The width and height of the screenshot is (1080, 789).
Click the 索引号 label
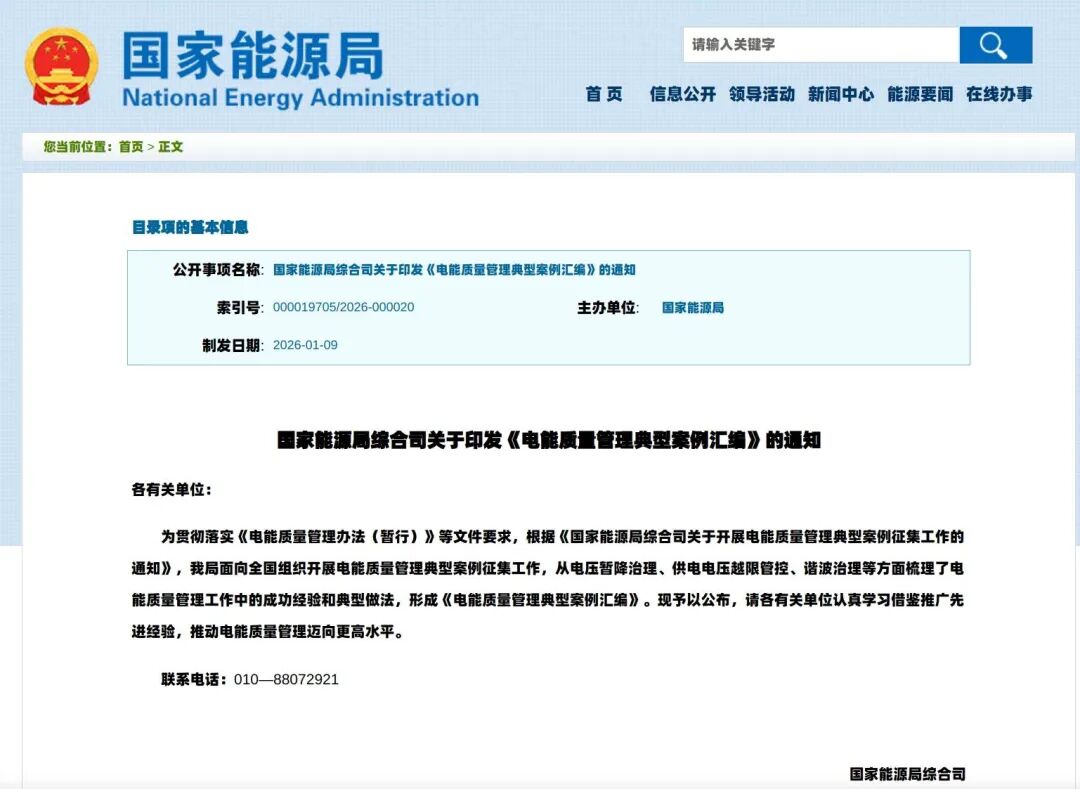240,307
